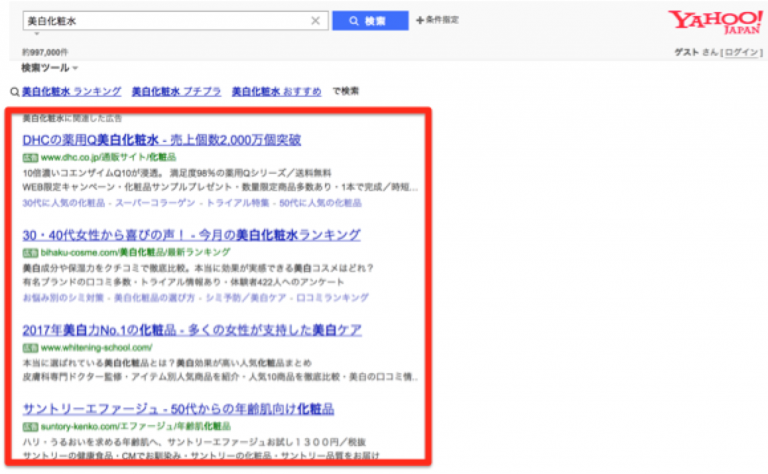768x474 pixels.
Task: Click description line starting ハリ・うるおいを求める
Action: tap(194, 442)
